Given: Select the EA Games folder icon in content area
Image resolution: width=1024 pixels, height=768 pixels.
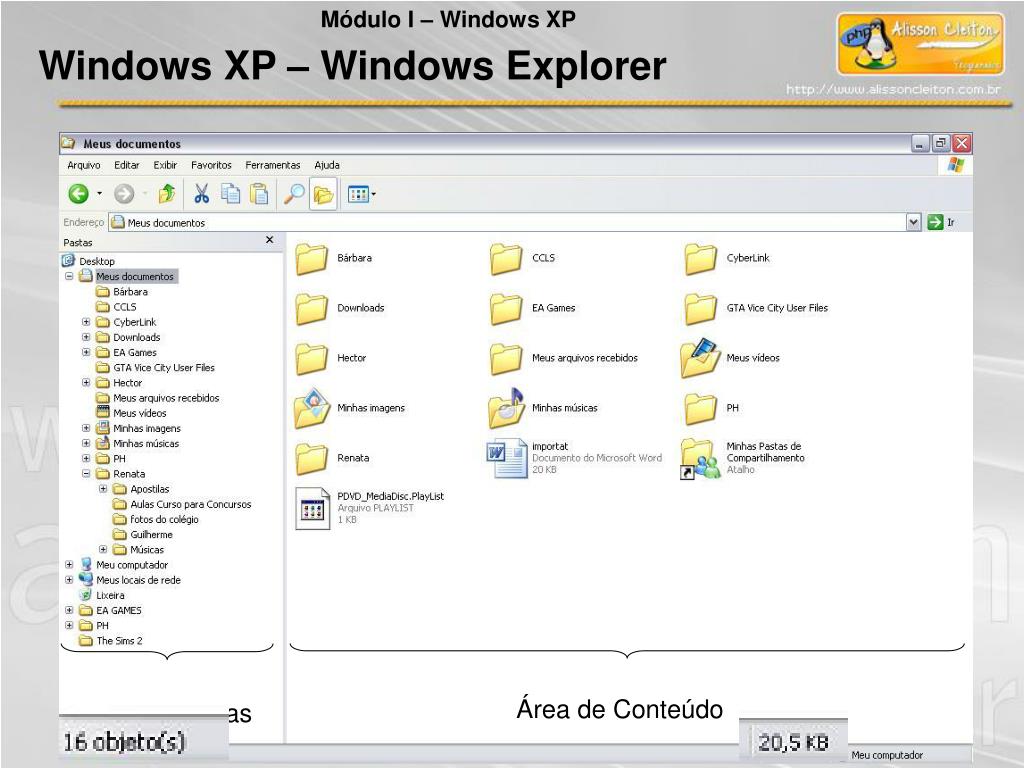Looking at the screenshot, I should (506, 308).
